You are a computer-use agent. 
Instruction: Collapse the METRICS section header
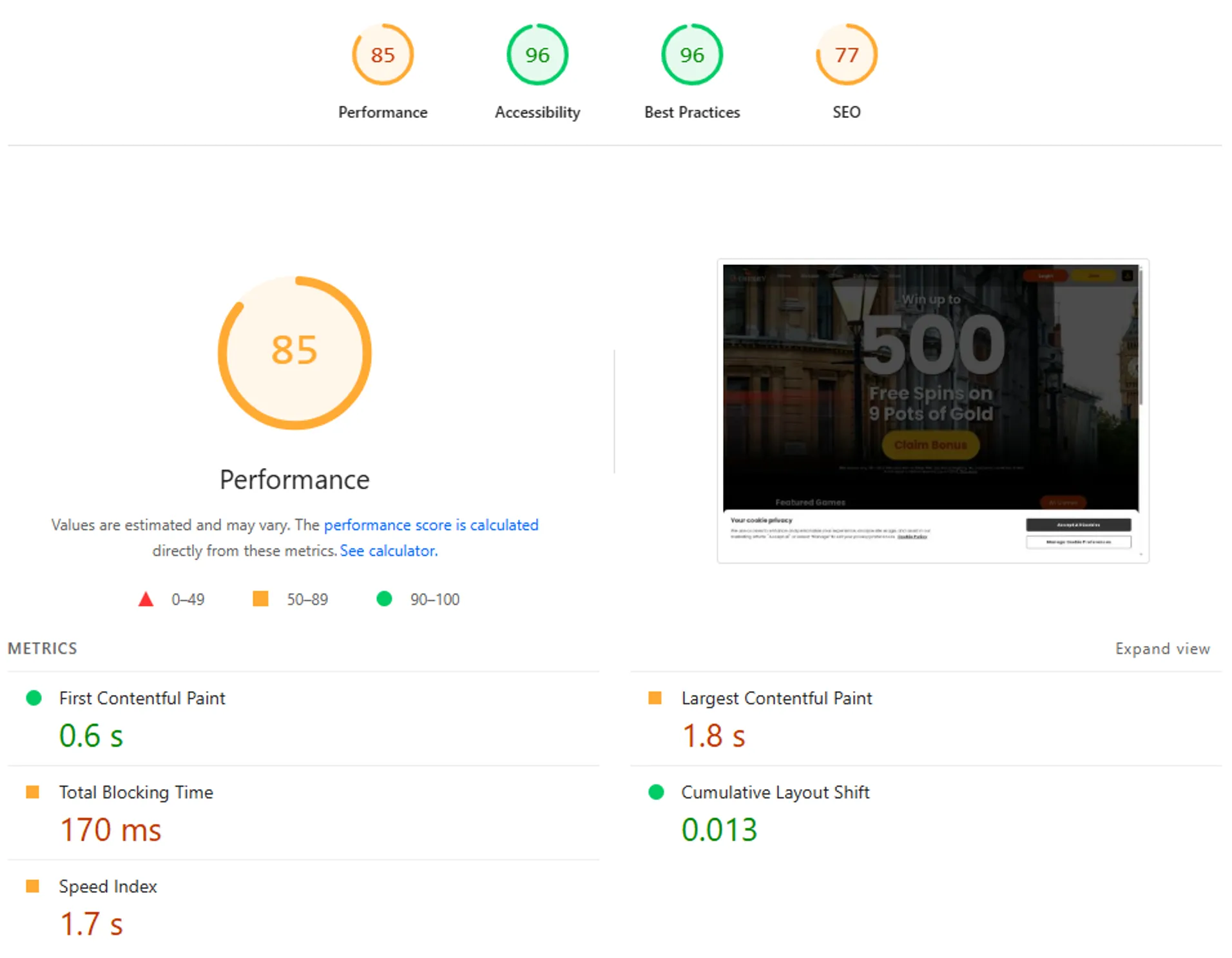point(42,649)
